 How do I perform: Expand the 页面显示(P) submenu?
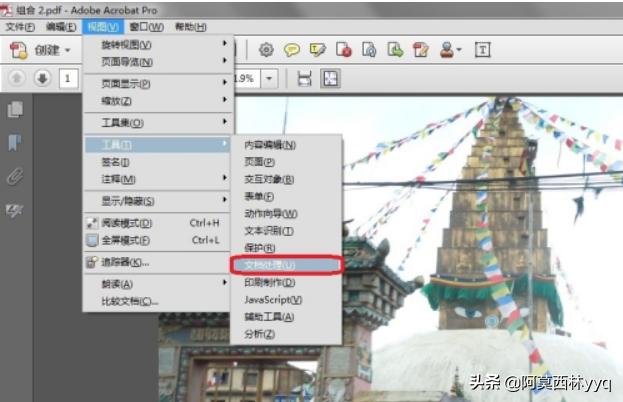pyautogui.click(x=158, y=83)
